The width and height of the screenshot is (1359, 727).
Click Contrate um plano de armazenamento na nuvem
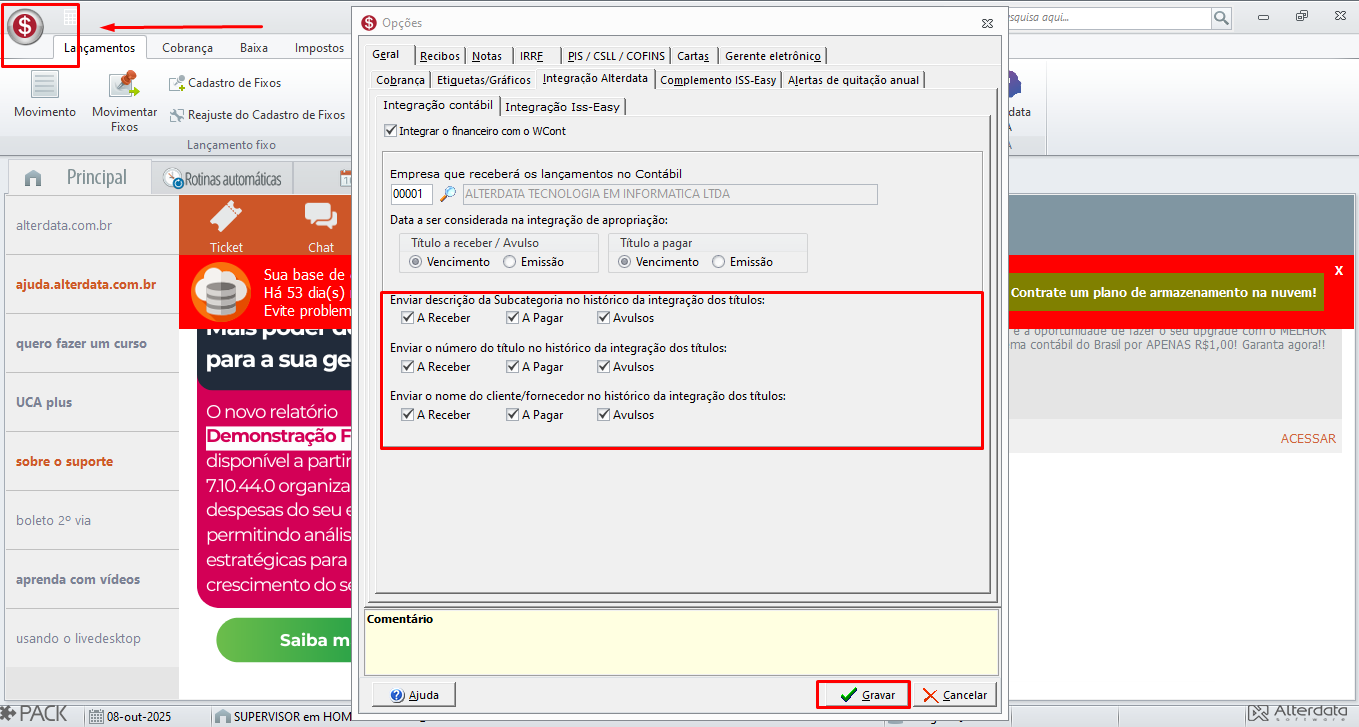(x=1164, y=292)
